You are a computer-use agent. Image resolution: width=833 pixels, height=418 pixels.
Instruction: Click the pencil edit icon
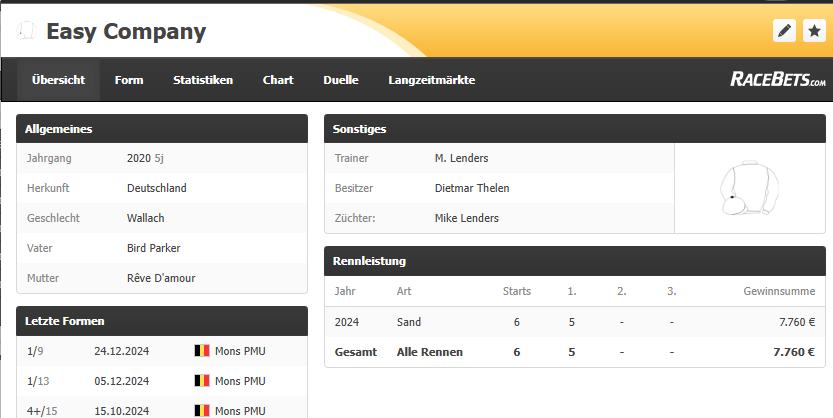tap(784, 31)
